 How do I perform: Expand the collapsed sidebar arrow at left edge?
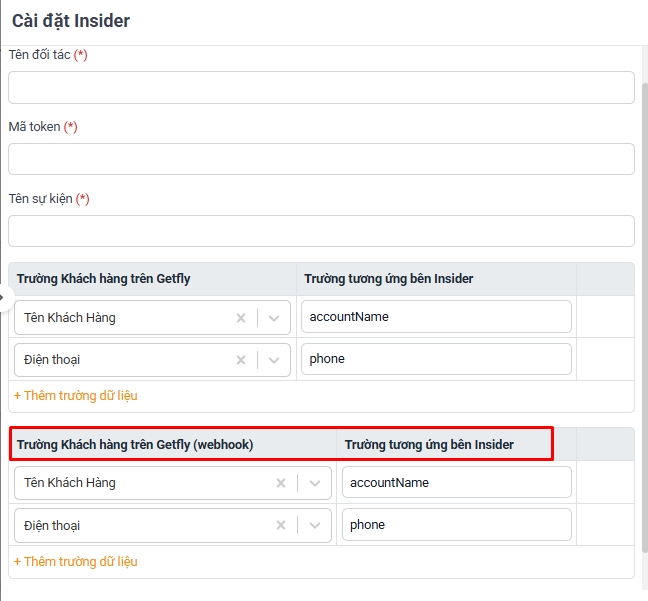pos(4,297)
